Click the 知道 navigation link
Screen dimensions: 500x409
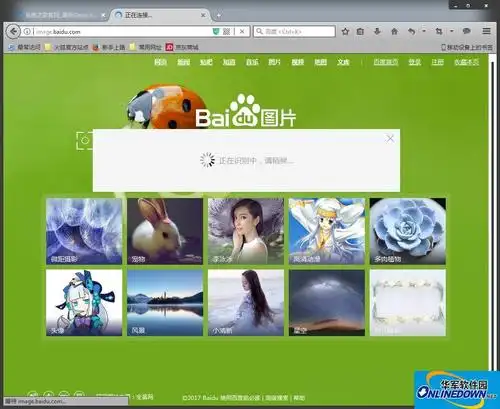coord(229,62)
